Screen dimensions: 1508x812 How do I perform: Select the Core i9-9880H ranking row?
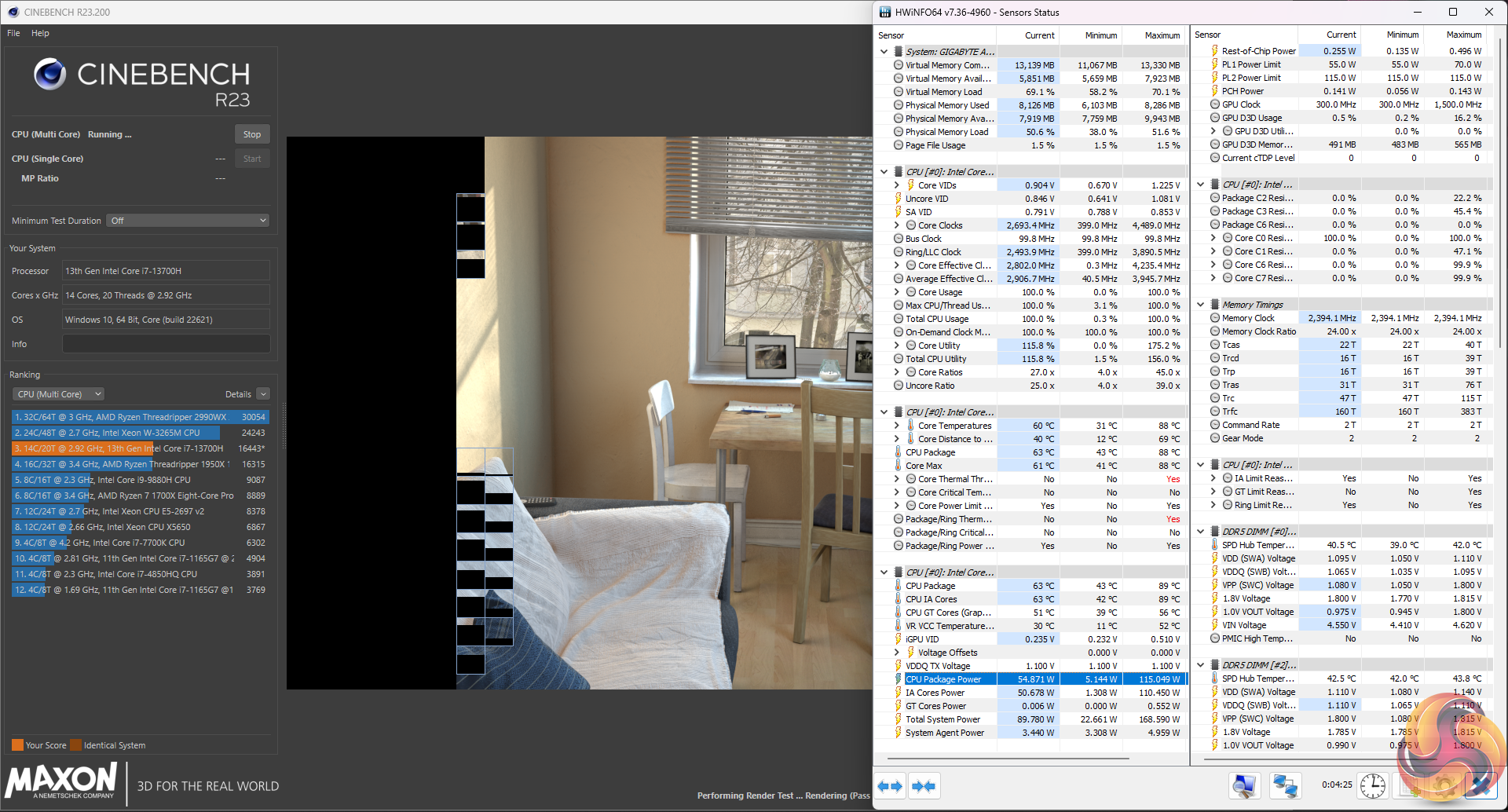tap(140, 480)
